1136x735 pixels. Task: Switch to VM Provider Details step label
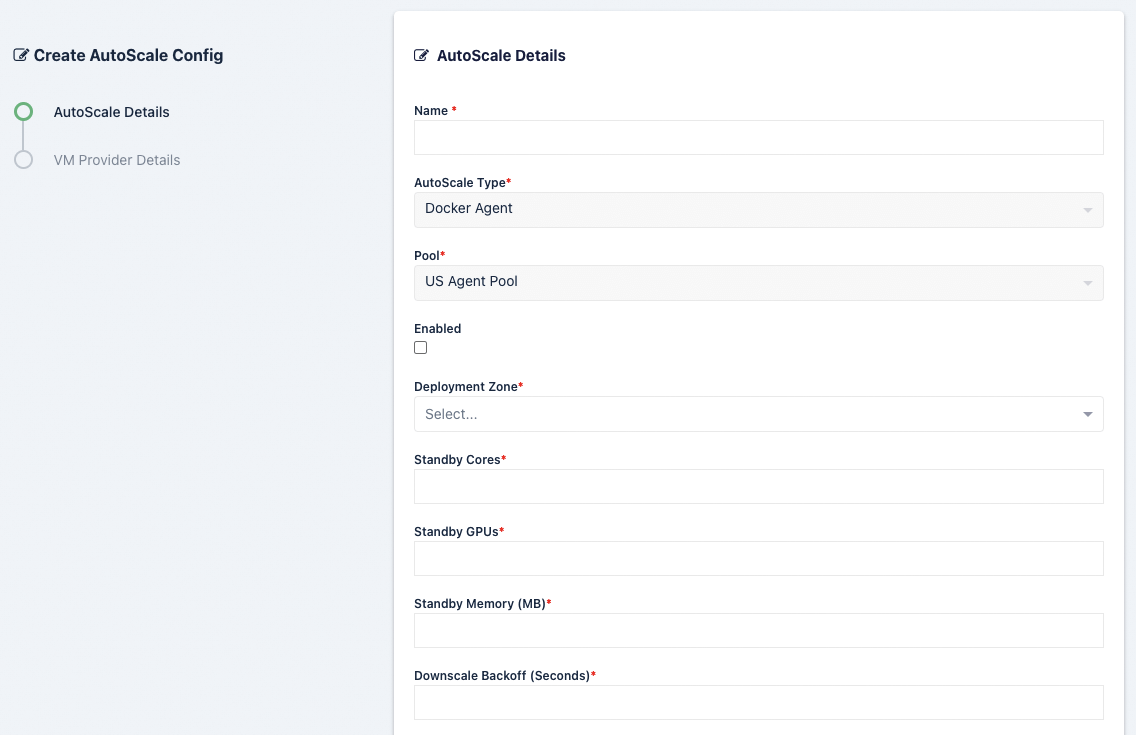click(117, 160)
